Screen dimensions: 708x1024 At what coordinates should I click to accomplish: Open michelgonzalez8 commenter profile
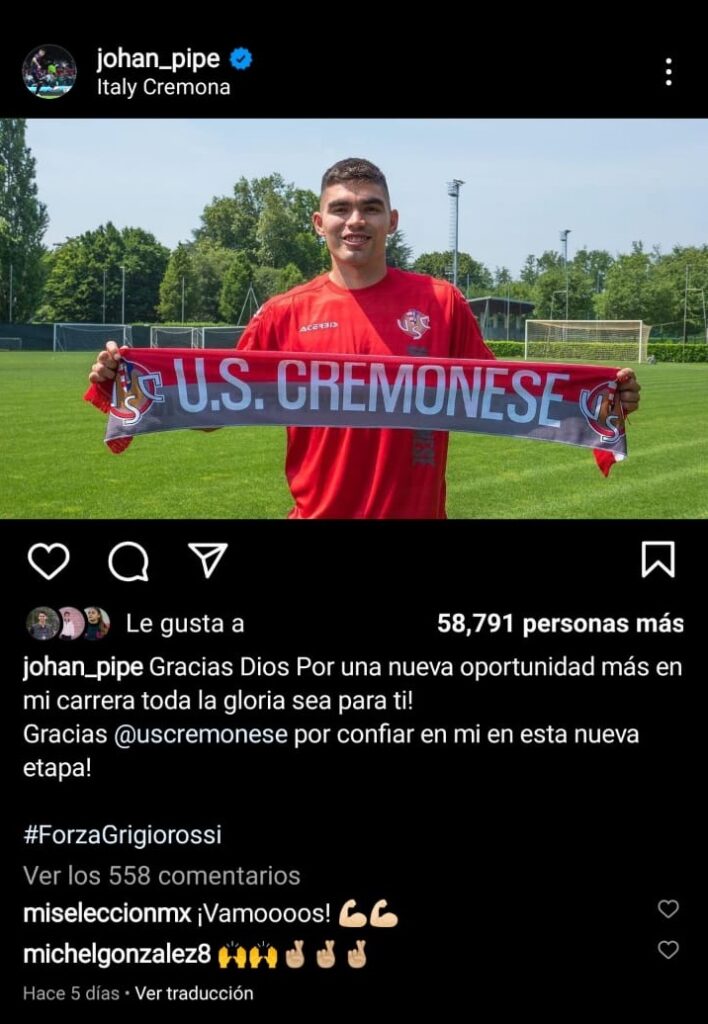pos(117,955)
